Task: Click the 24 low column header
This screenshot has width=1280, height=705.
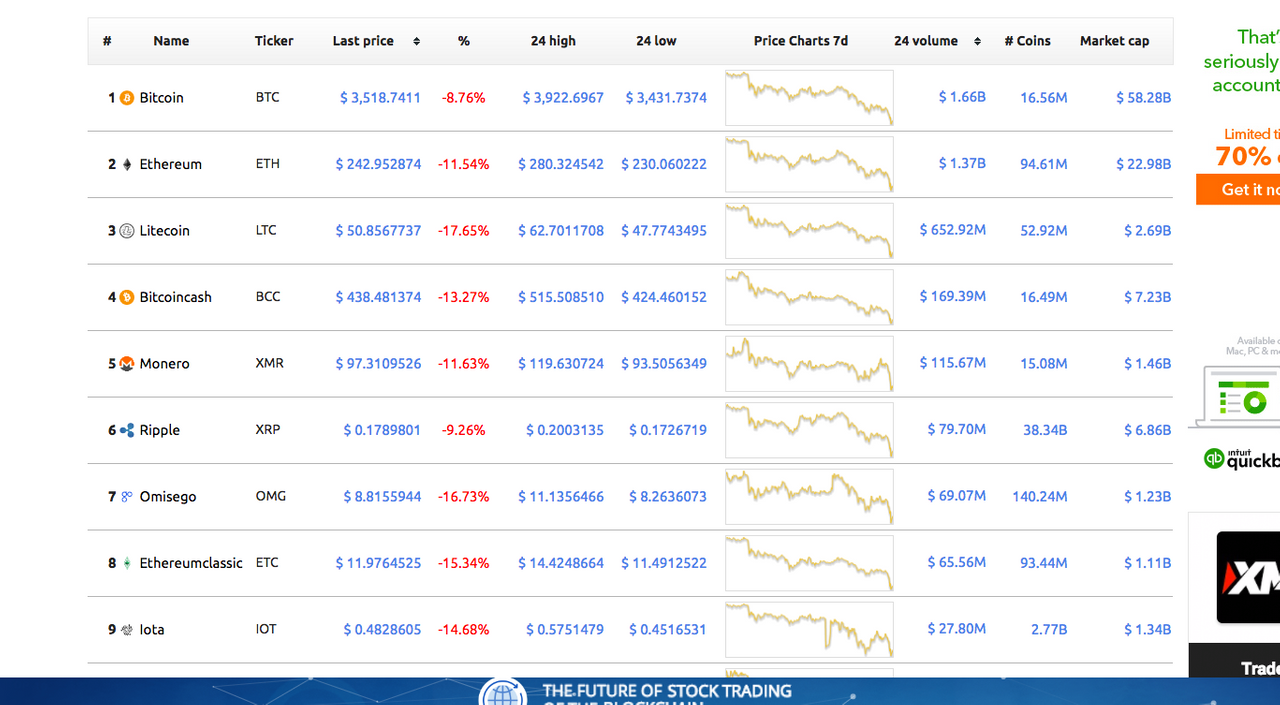Action: (x=656, y=41)
